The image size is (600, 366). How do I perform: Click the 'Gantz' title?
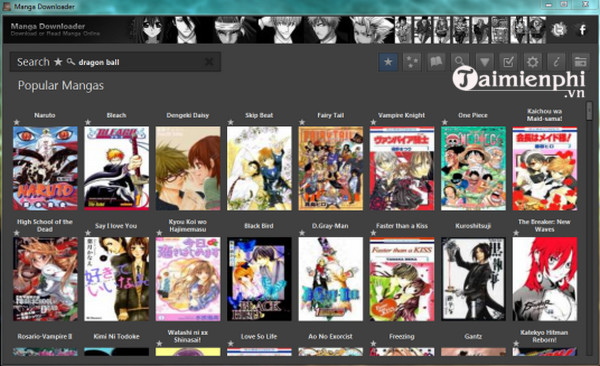pyautogui.click(x=473, y=337)
